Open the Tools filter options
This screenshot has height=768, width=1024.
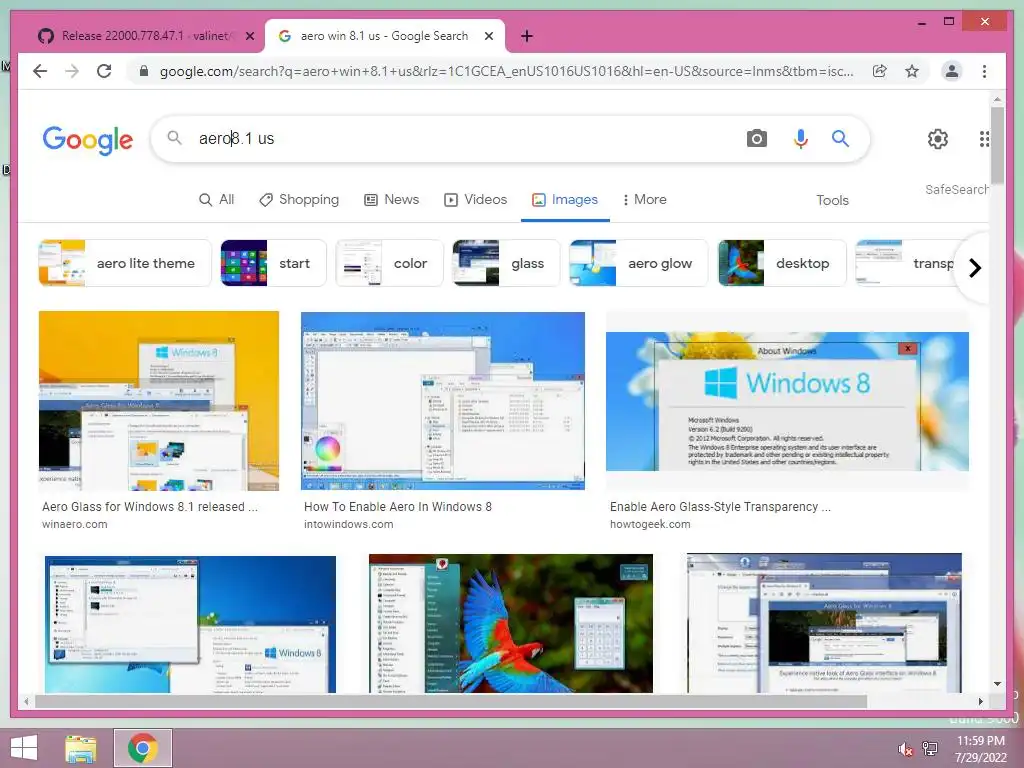(x=832, y=200)
